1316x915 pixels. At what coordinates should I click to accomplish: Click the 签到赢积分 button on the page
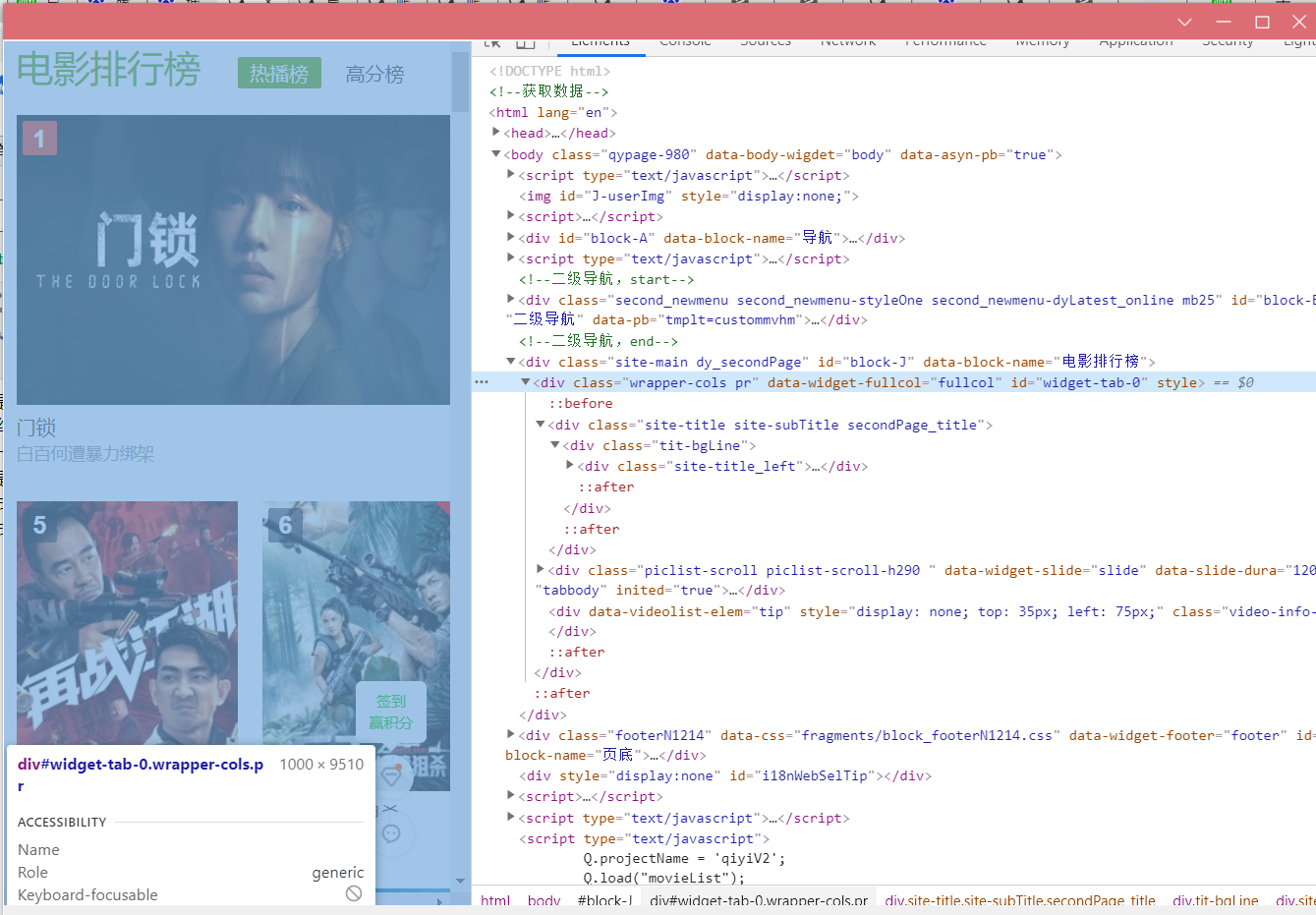(390, 712)
